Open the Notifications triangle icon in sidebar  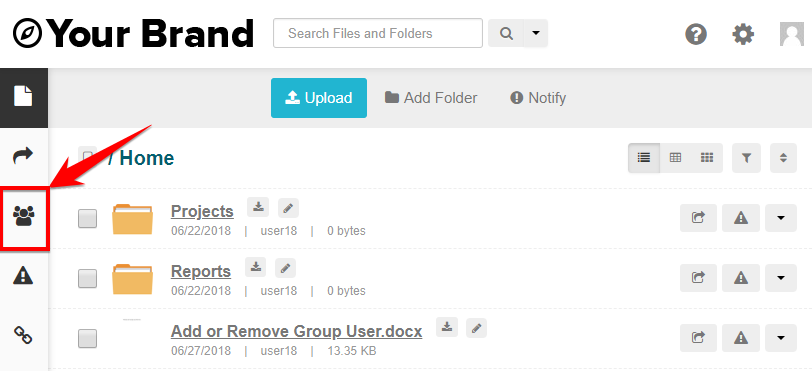click(x=23, y=275)
